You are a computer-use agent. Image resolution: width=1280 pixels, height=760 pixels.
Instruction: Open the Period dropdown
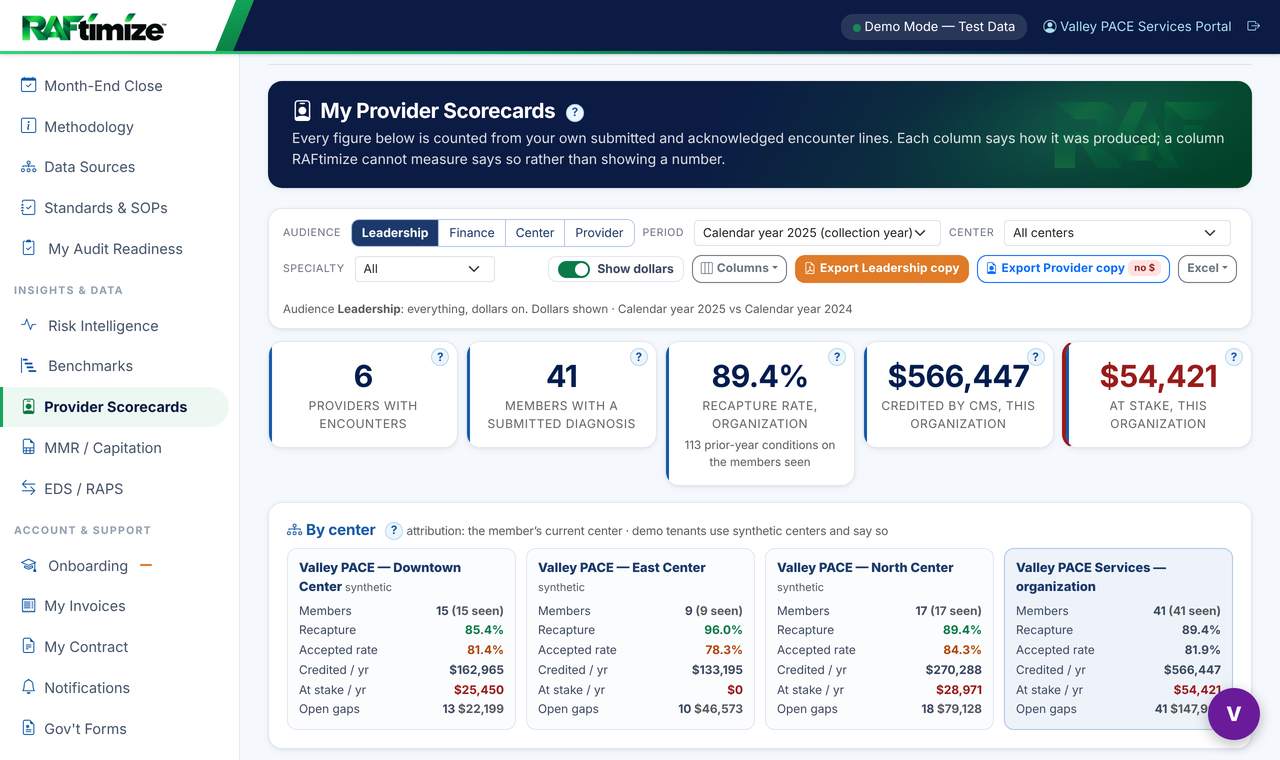click(817, 233)
